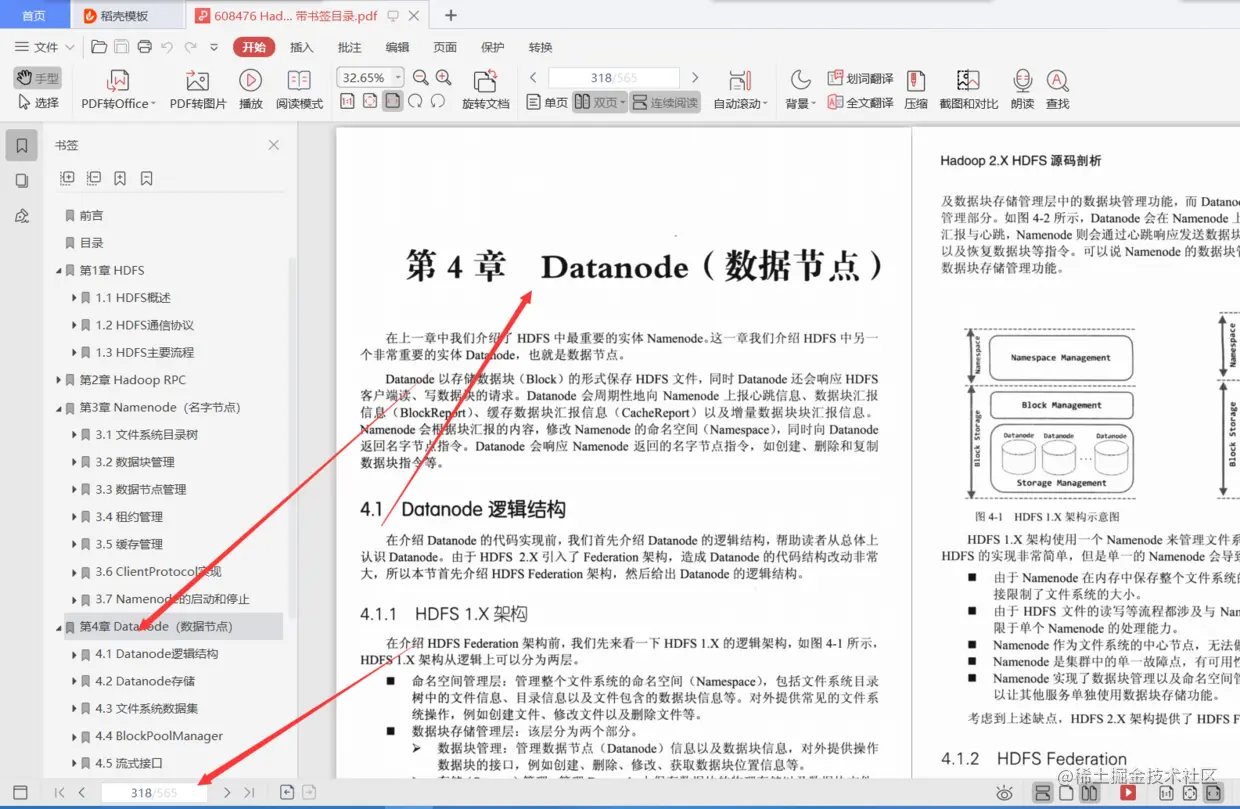Set actual size 1:1 view
Screen dimensions: 1240x809
coord(347,101)
